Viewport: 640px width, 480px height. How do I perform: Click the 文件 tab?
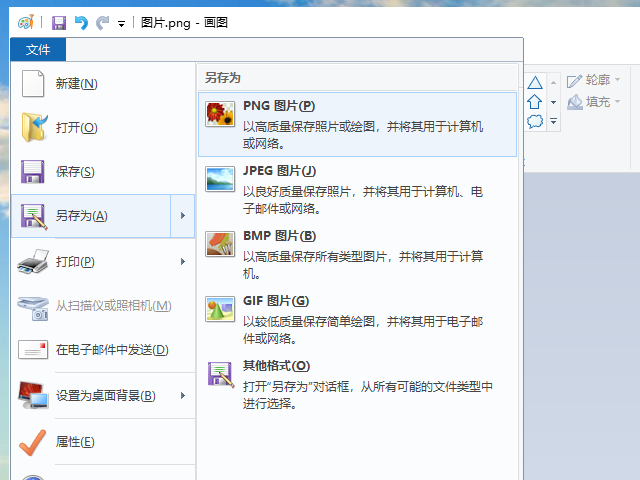(x=38, y=50)
